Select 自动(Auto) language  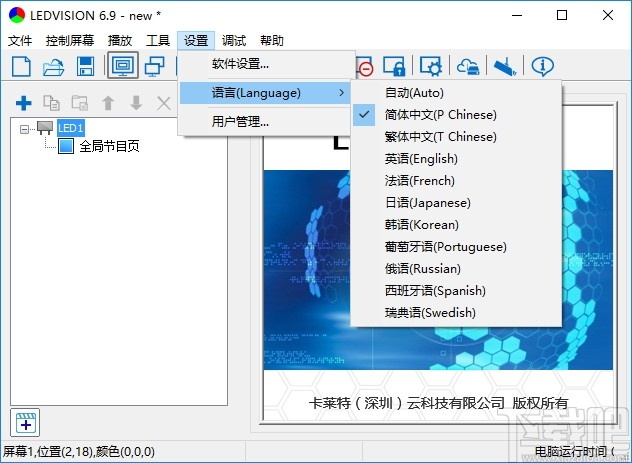456,93
